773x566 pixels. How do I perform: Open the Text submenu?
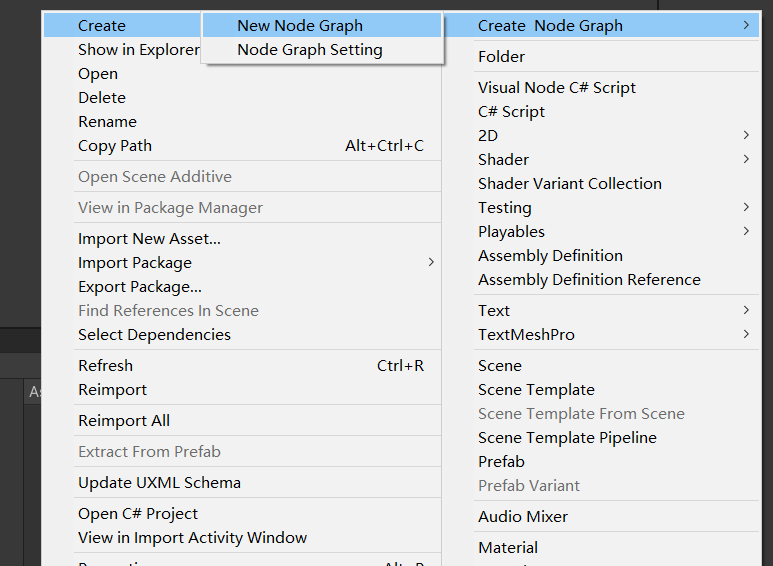[x=601, y=311]
